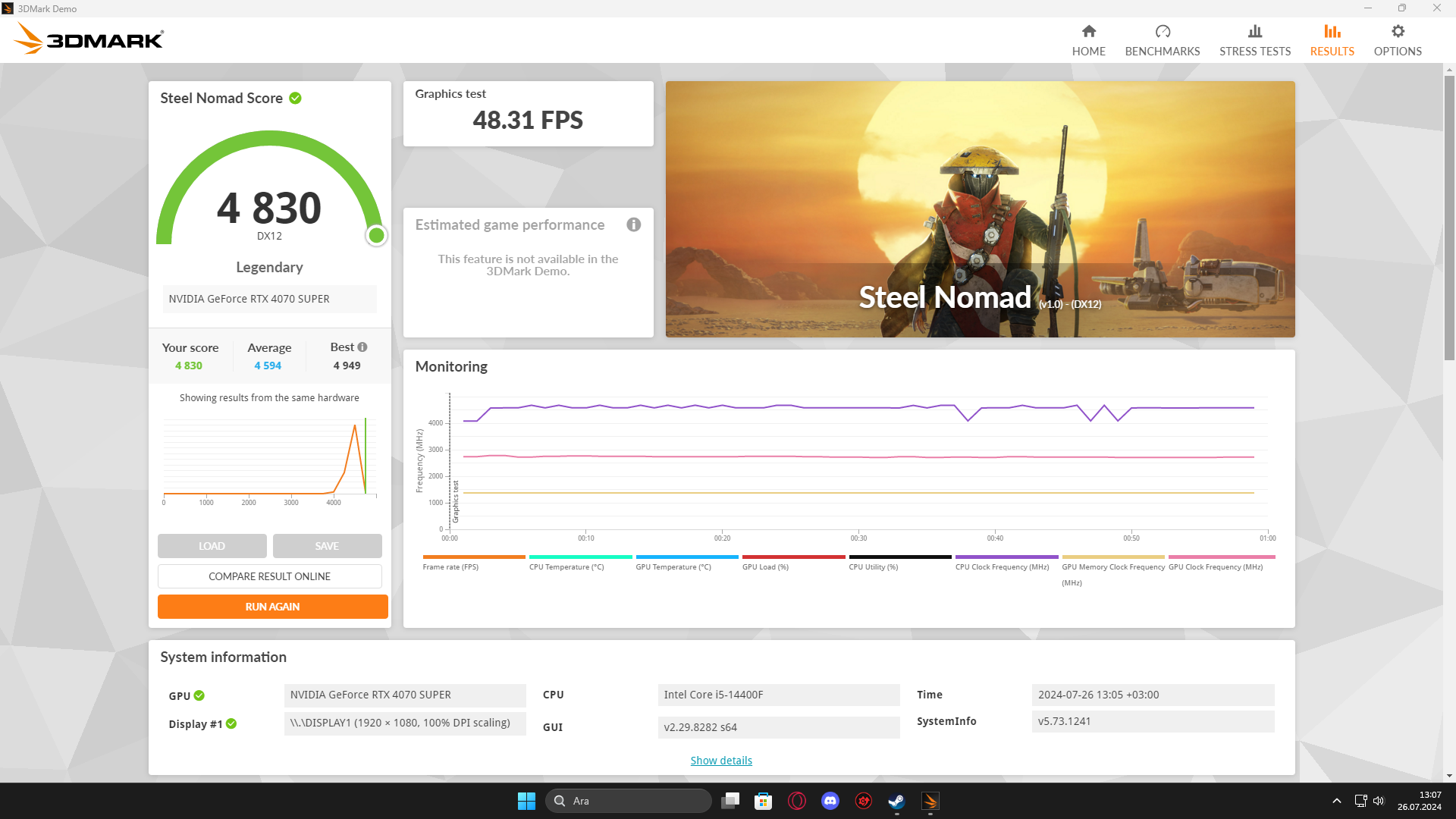Click the GPU Load legend color bar
This screenshot has width=1456, height=819.
tap(793, 557)
